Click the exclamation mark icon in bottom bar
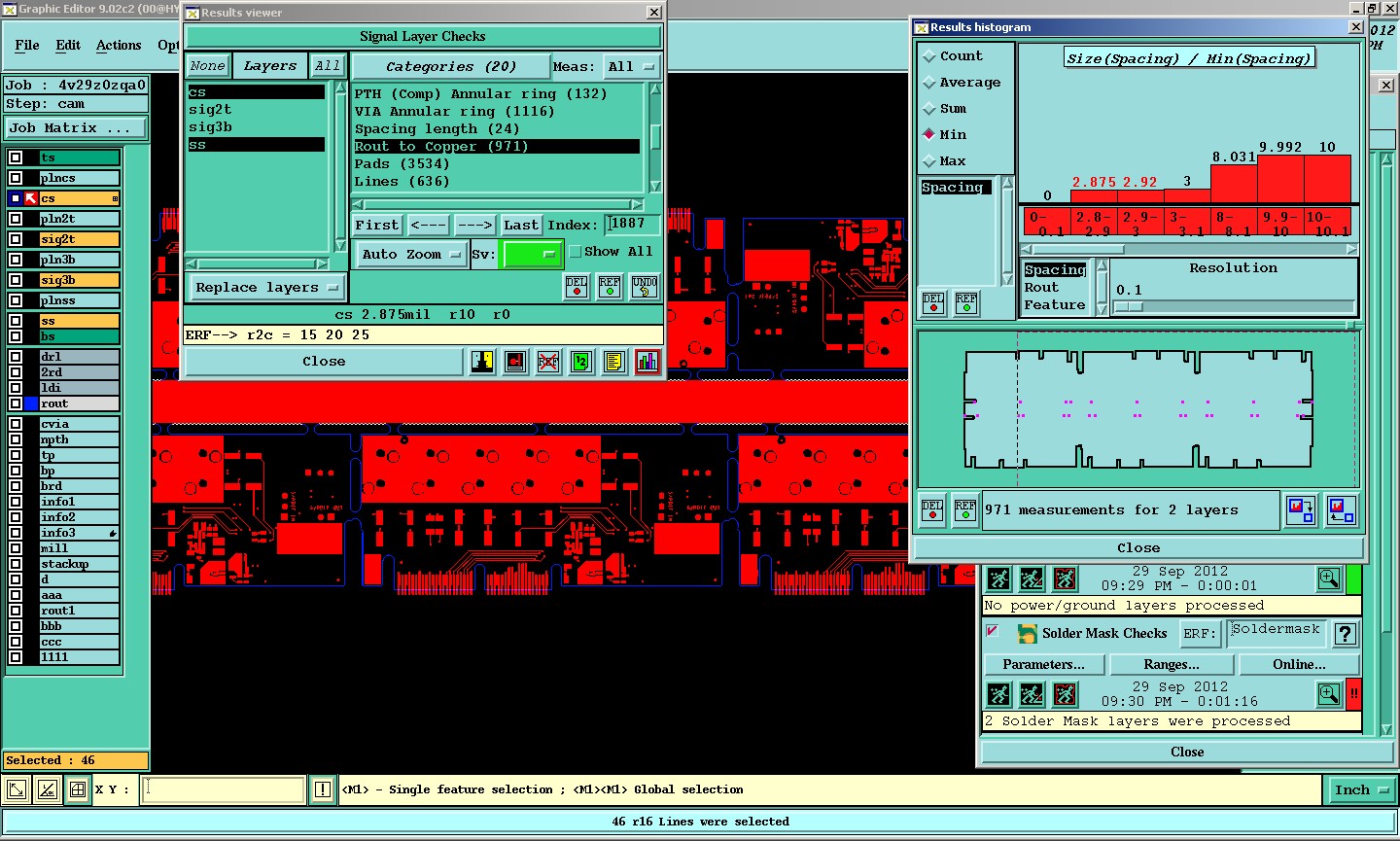 coord(323,789)
